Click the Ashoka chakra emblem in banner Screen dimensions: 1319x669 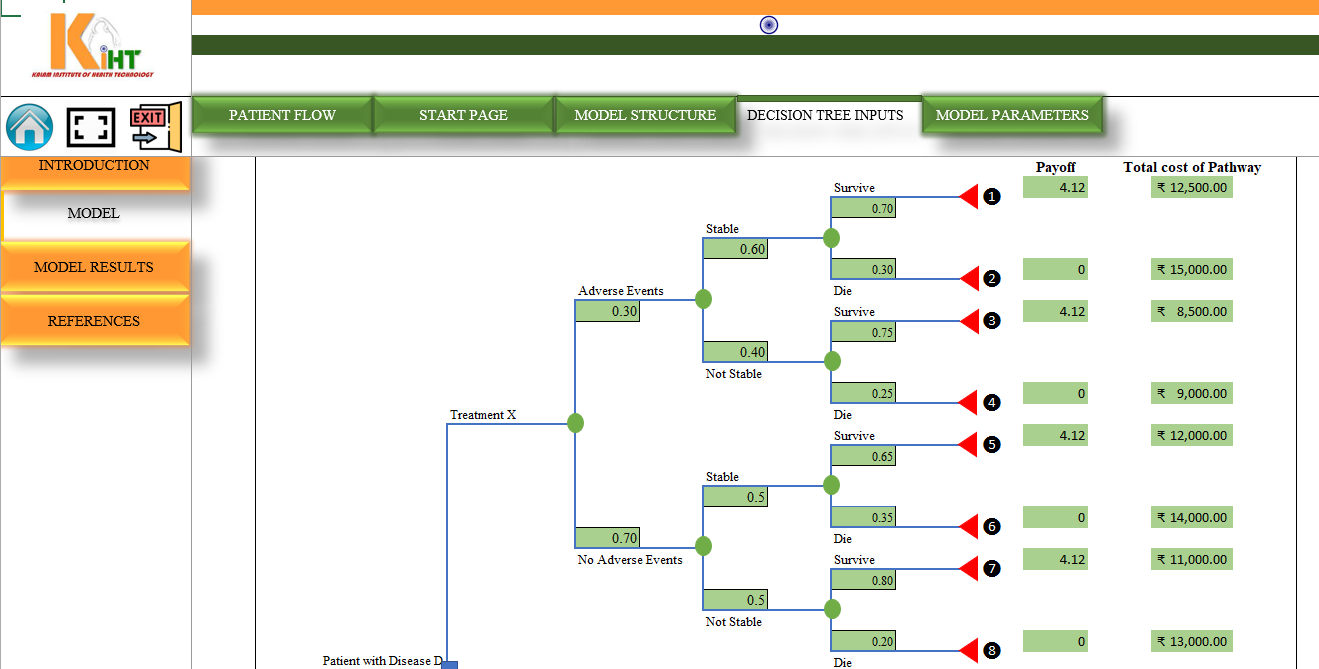click(768, 25)
